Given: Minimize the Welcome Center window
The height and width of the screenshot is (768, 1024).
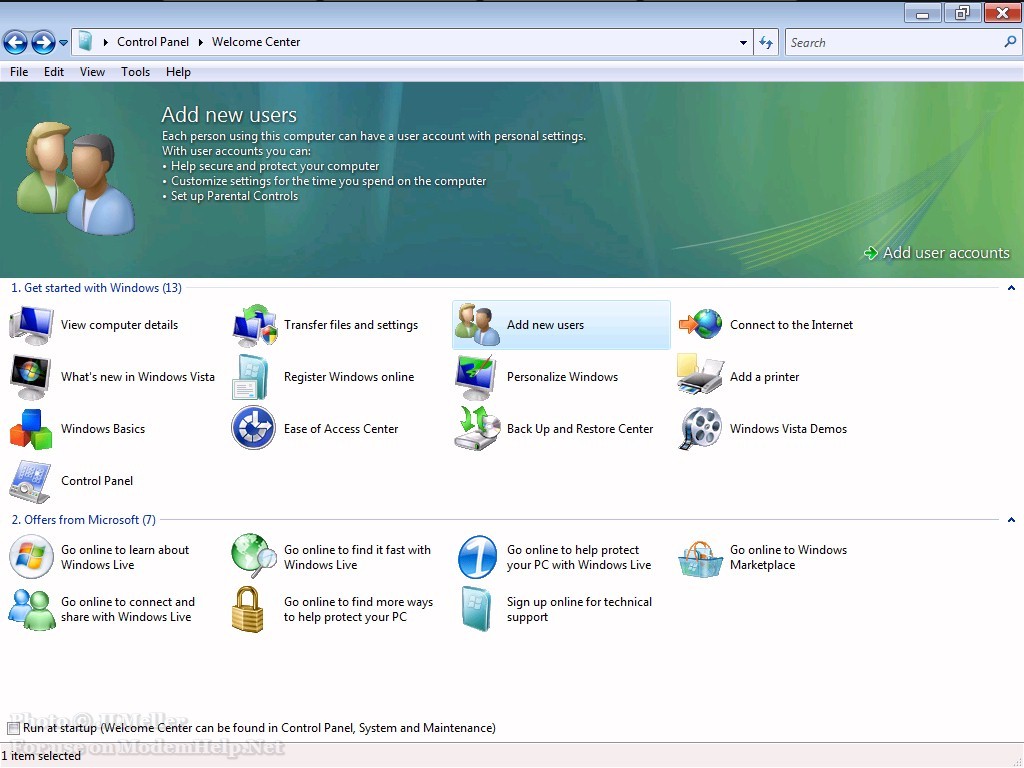Looking at the screenshot, I should click(923, 13).
